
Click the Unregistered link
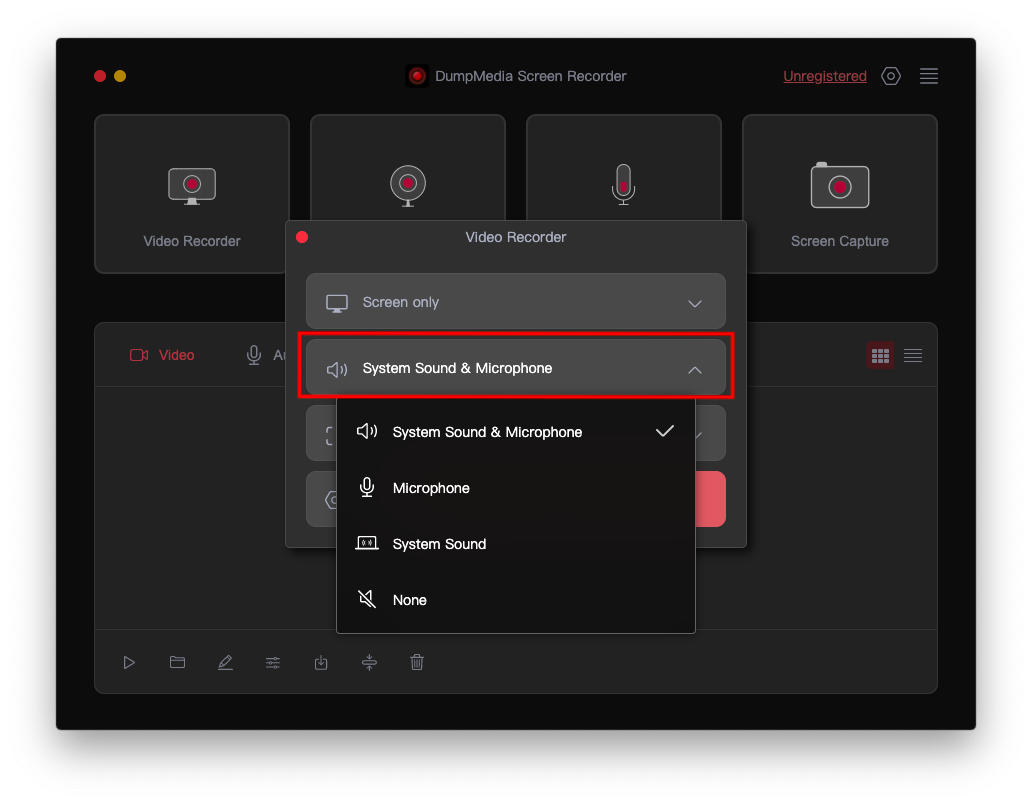coord(825,76)
